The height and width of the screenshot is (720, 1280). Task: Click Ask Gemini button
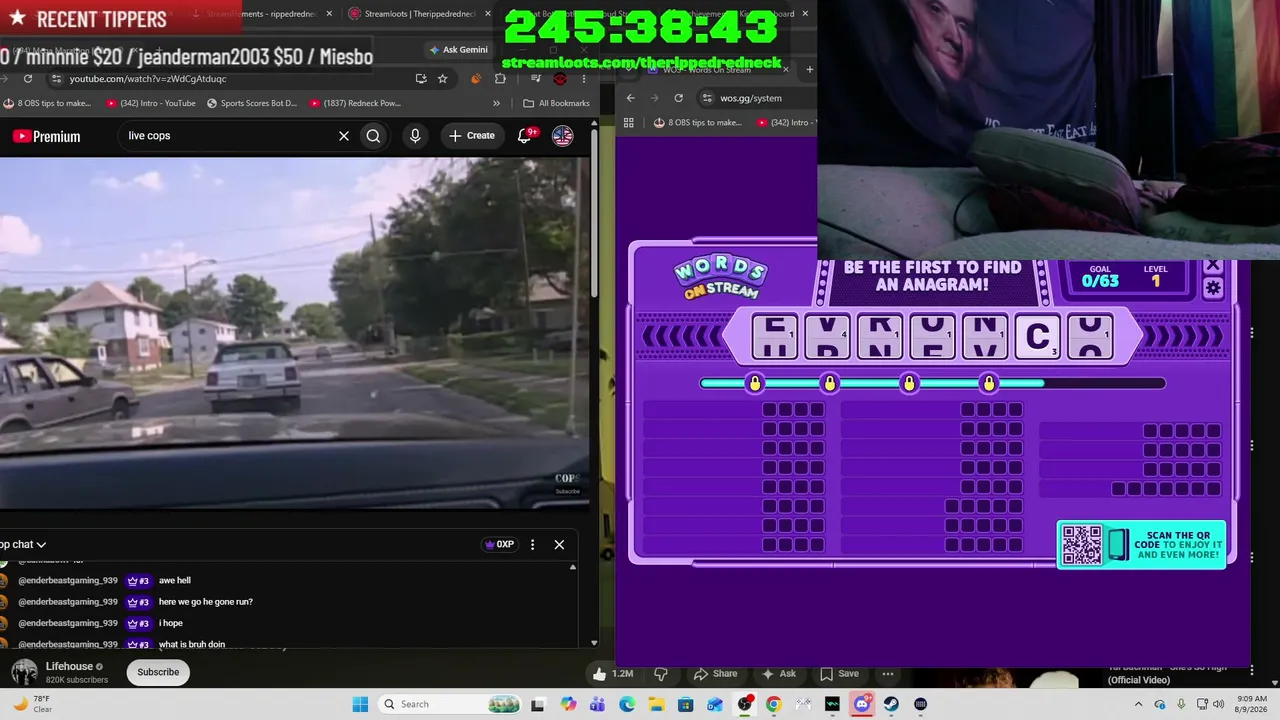459,50
